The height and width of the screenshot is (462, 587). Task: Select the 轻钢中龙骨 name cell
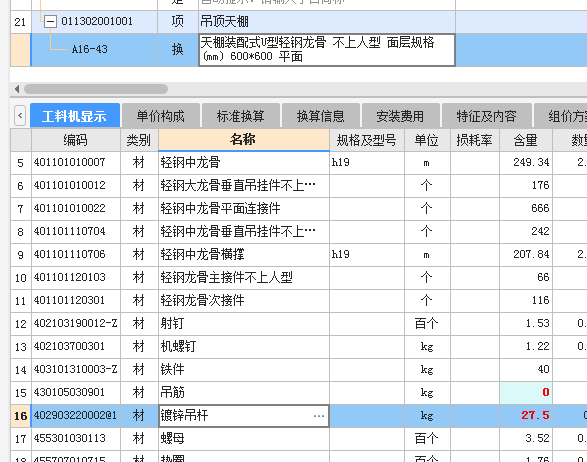point(244,162)
